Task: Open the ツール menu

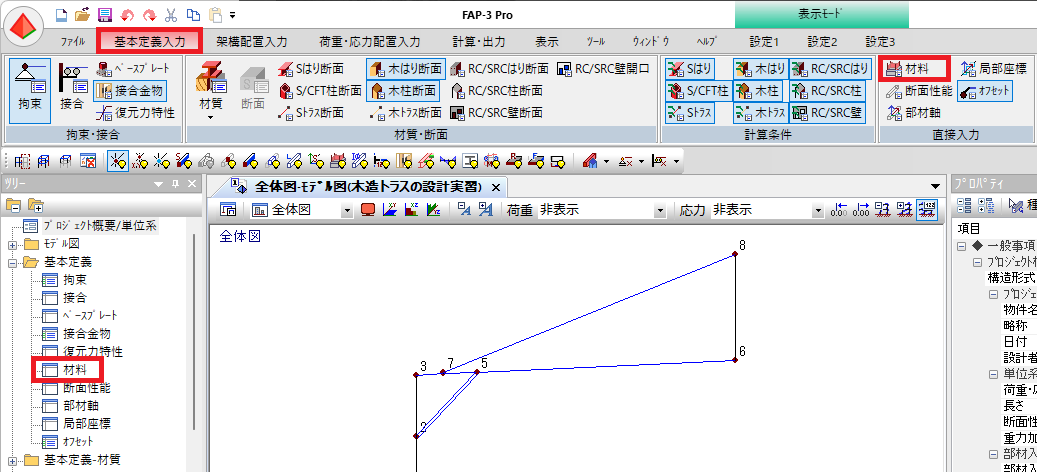Action: [595, 42]
